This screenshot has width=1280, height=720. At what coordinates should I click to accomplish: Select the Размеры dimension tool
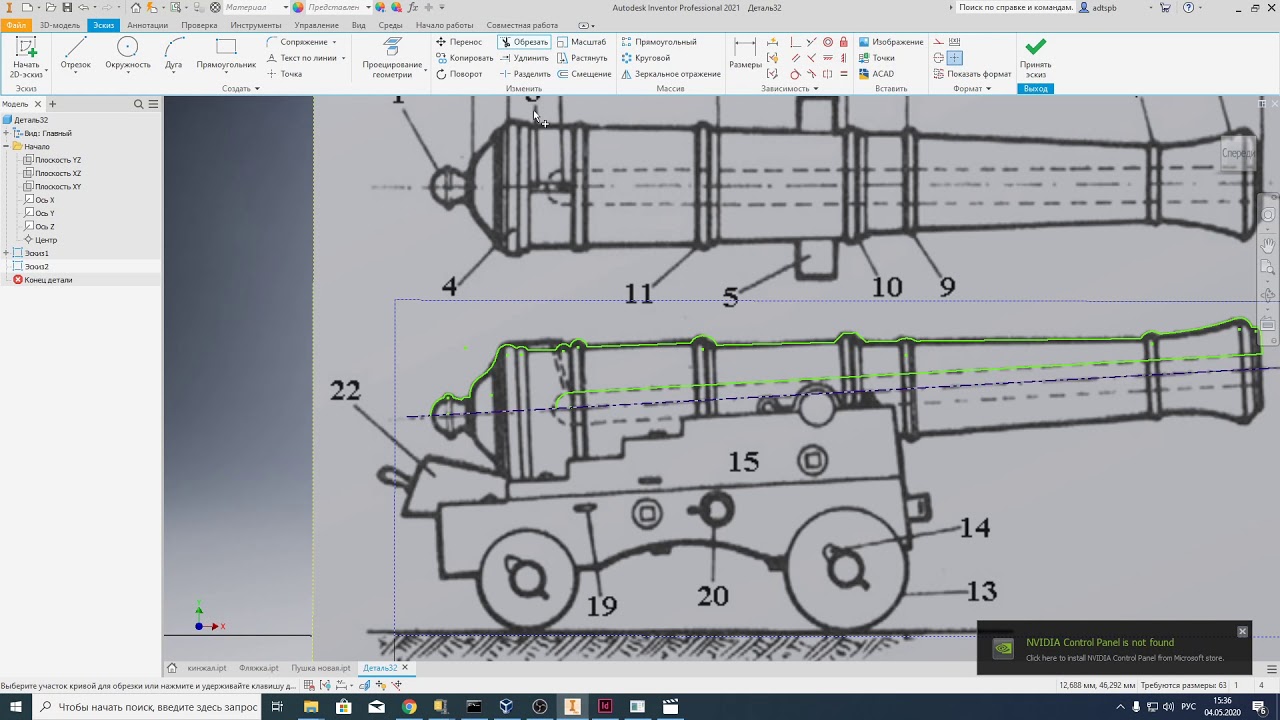(745, 55)
